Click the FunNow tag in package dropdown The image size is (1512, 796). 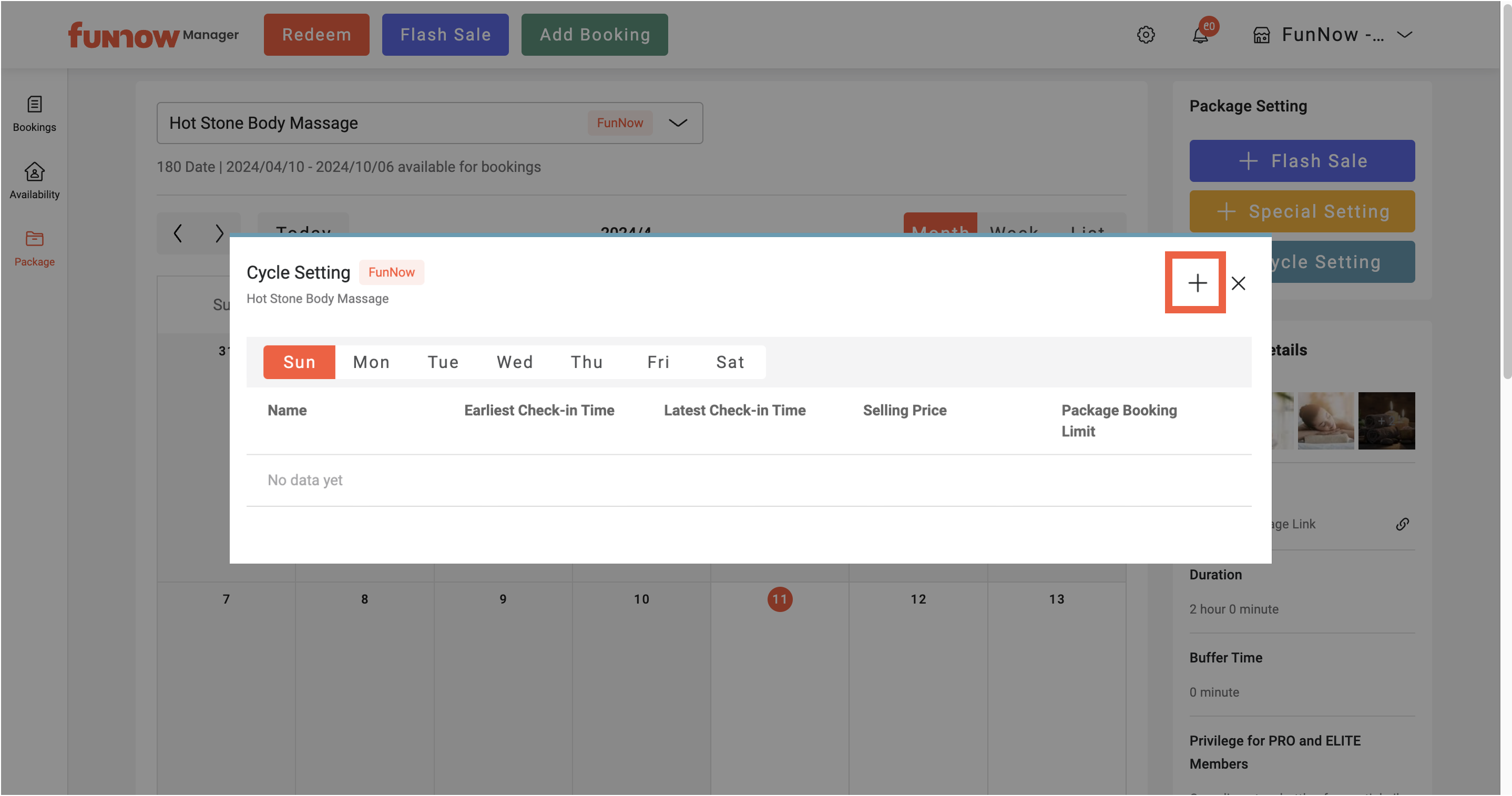[x=620, y=123]
